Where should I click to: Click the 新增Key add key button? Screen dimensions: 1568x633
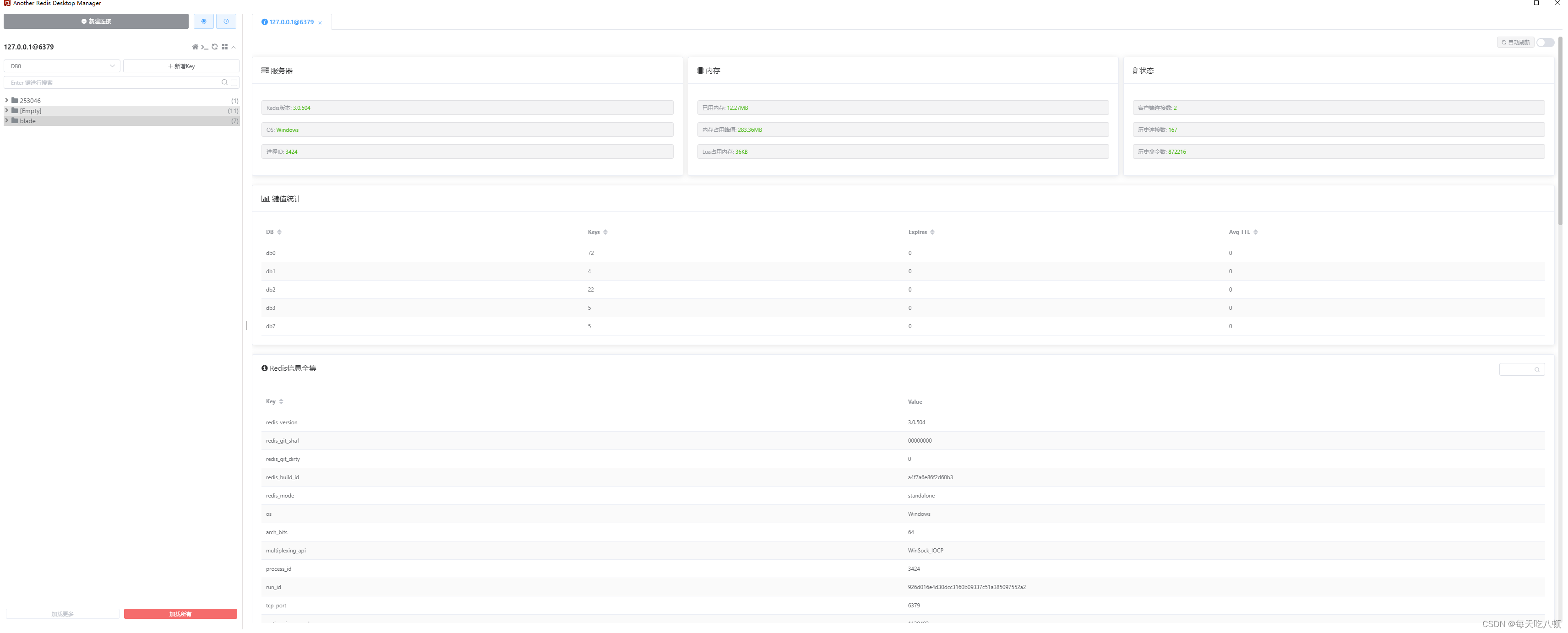point(181,66)
